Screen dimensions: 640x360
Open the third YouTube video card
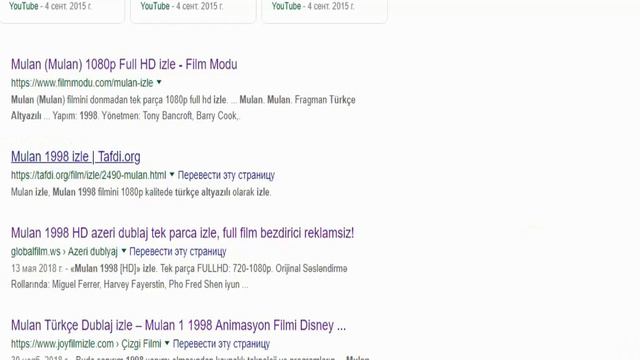324,10
